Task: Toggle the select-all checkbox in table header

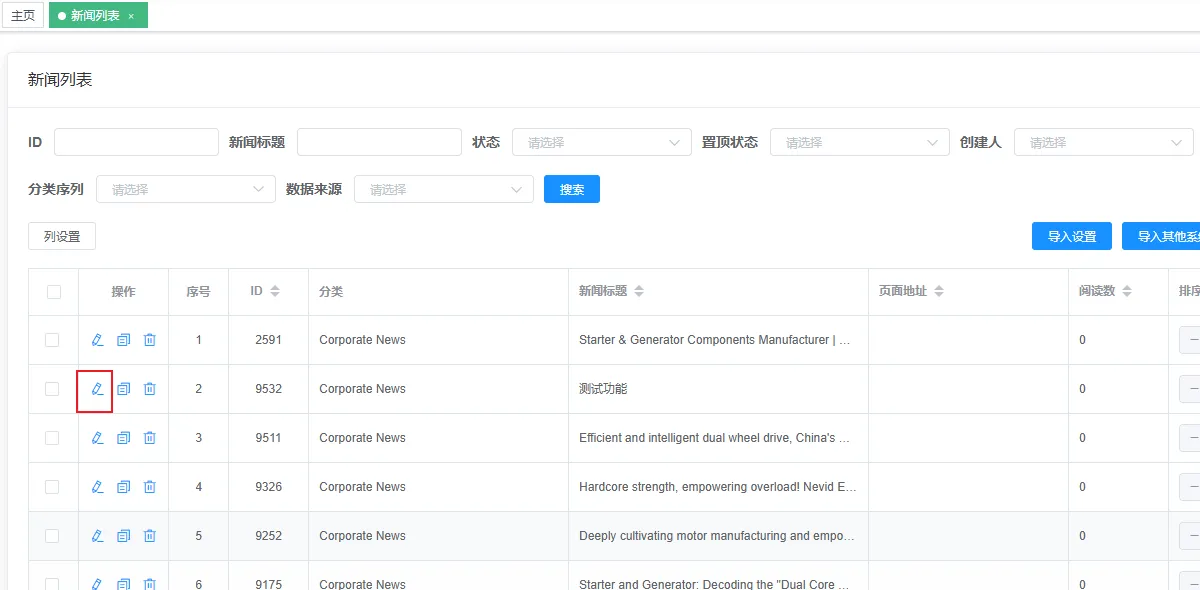Action: click(53, 292)
